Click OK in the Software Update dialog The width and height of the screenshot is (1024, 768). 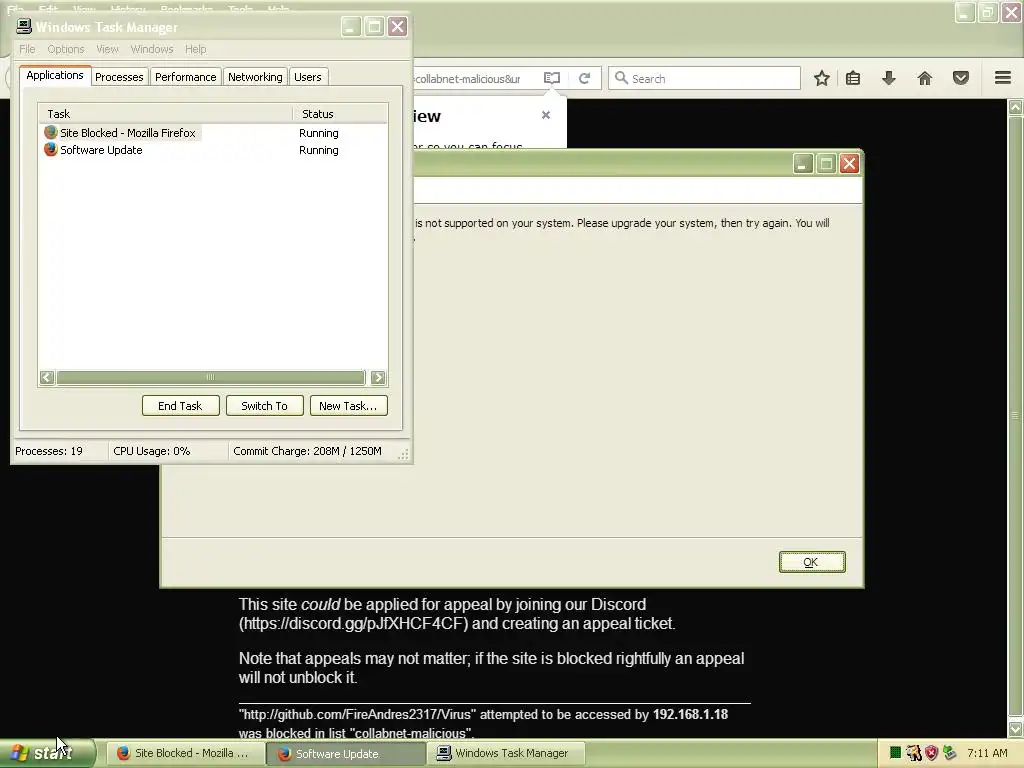point(812,562)
